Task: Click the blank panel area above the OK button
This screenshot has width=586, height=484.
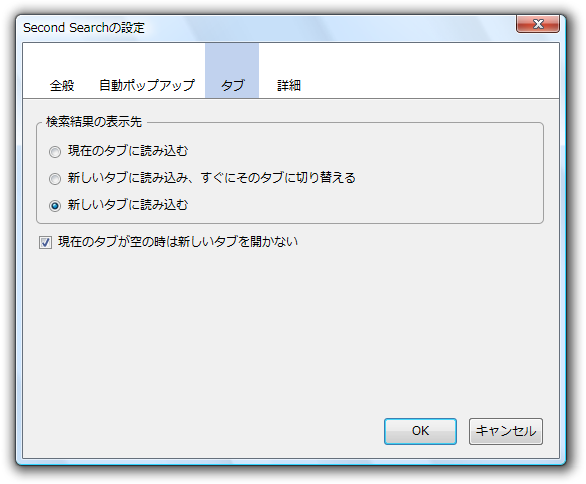Action: pos(420,336)
